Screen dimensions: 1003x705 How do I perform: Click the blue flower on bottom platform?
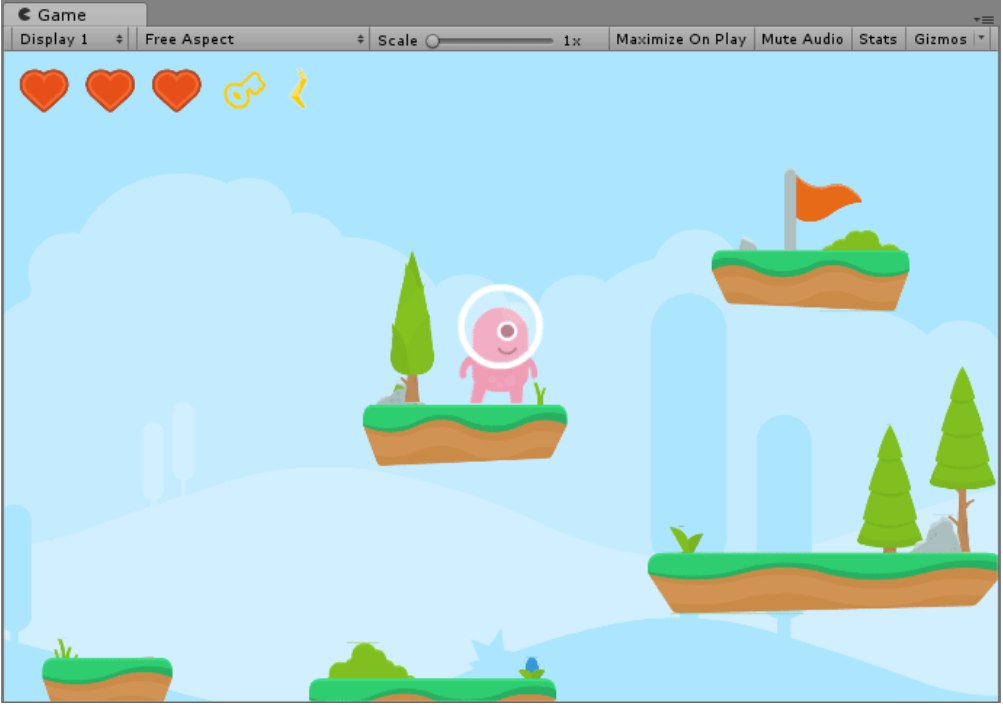click(532, 667)
